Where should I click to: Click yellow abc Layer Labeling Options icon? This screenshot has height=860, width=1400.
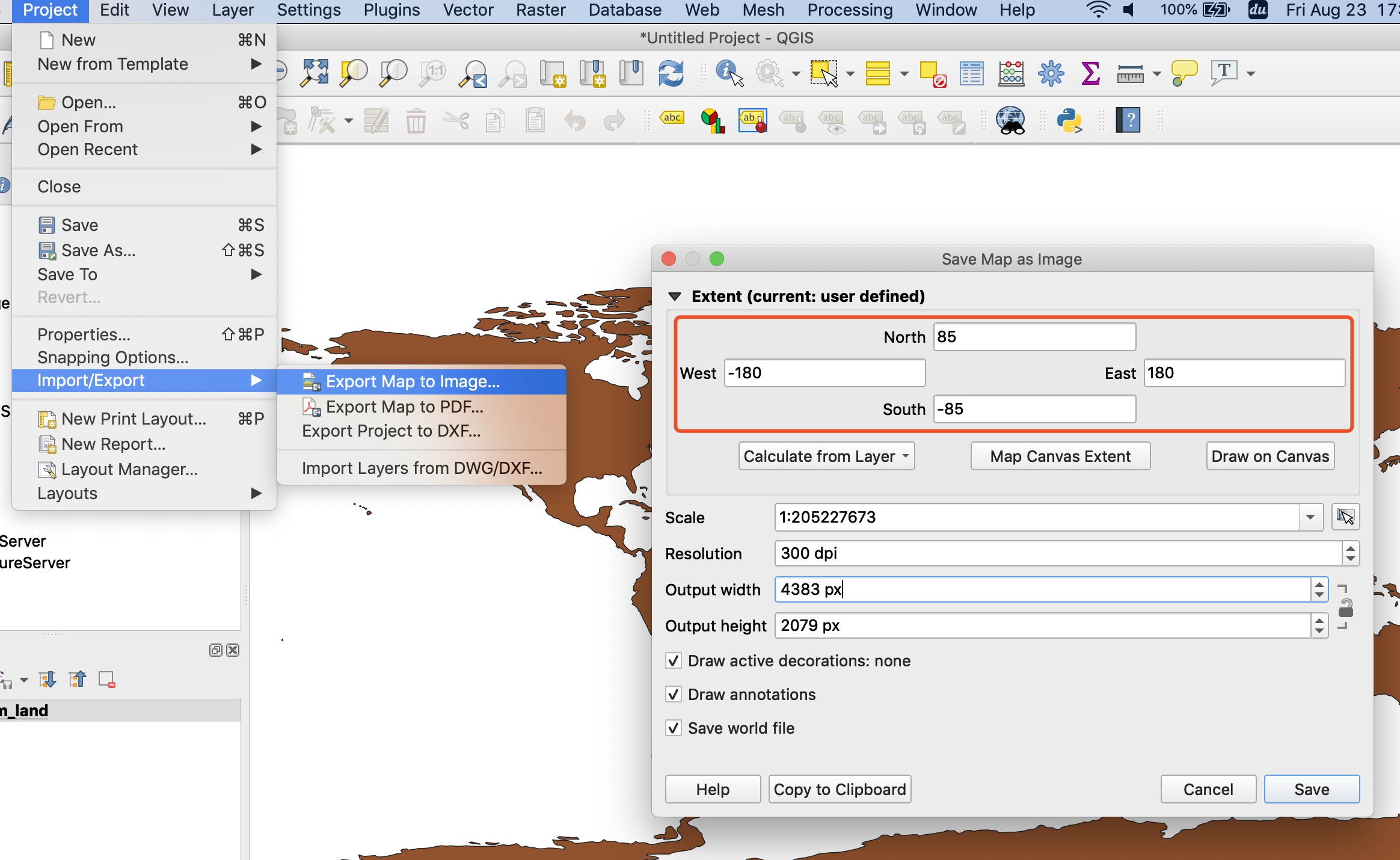pos(672,119)
